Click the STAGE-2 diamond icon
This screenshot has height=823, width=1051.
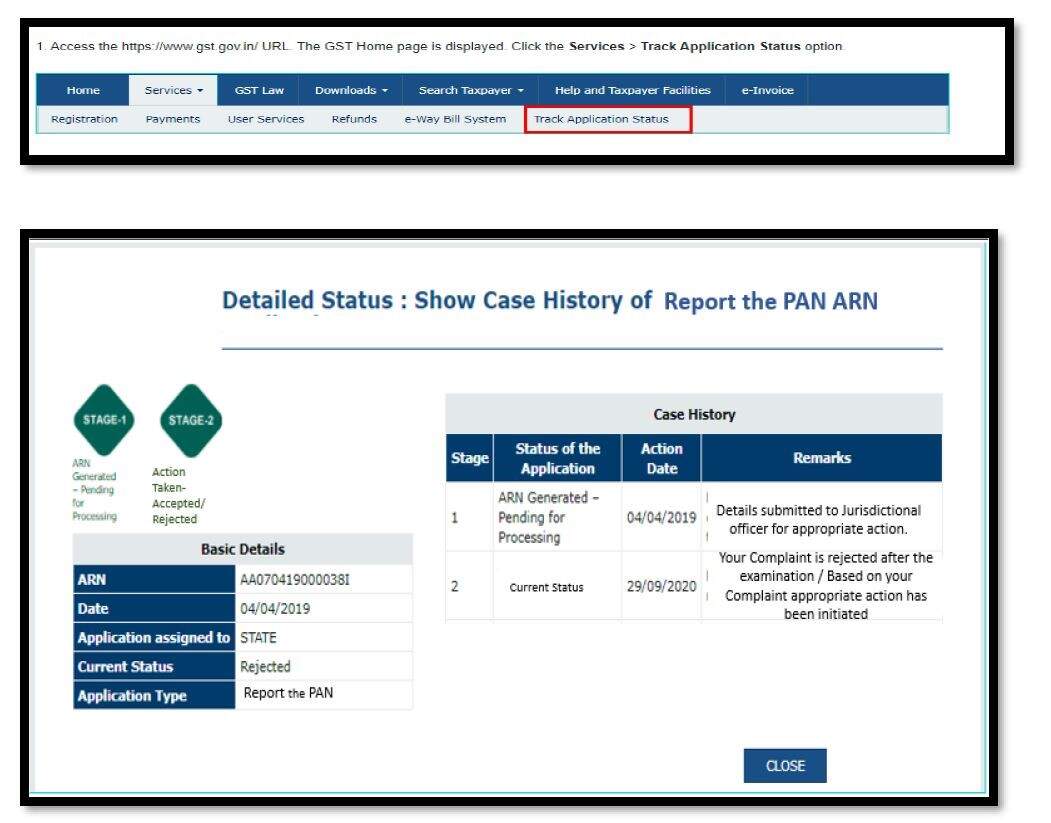190,420
